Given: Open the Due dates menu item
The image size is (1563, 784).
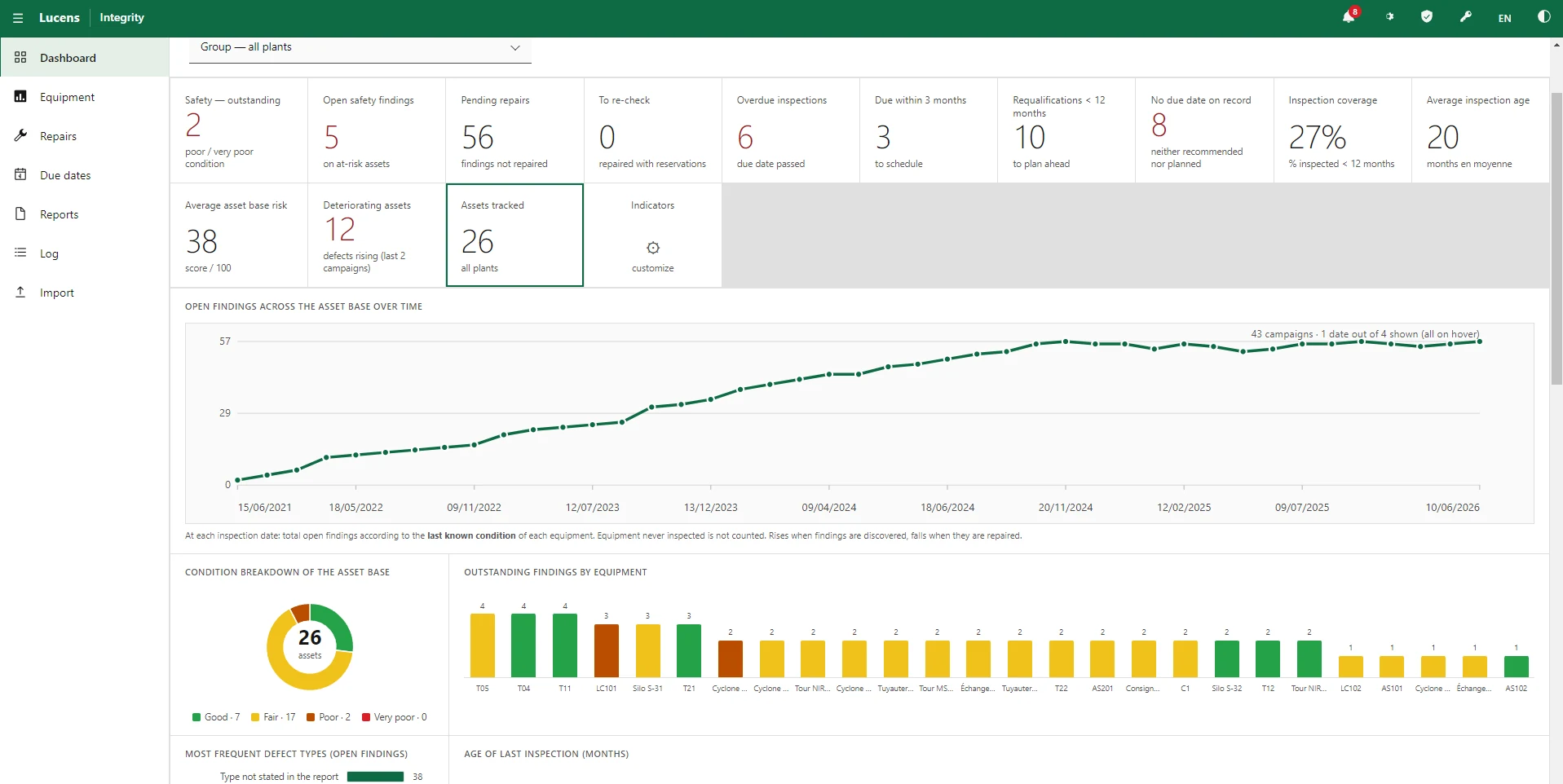Looking at the screenshot, I should 84,174.
